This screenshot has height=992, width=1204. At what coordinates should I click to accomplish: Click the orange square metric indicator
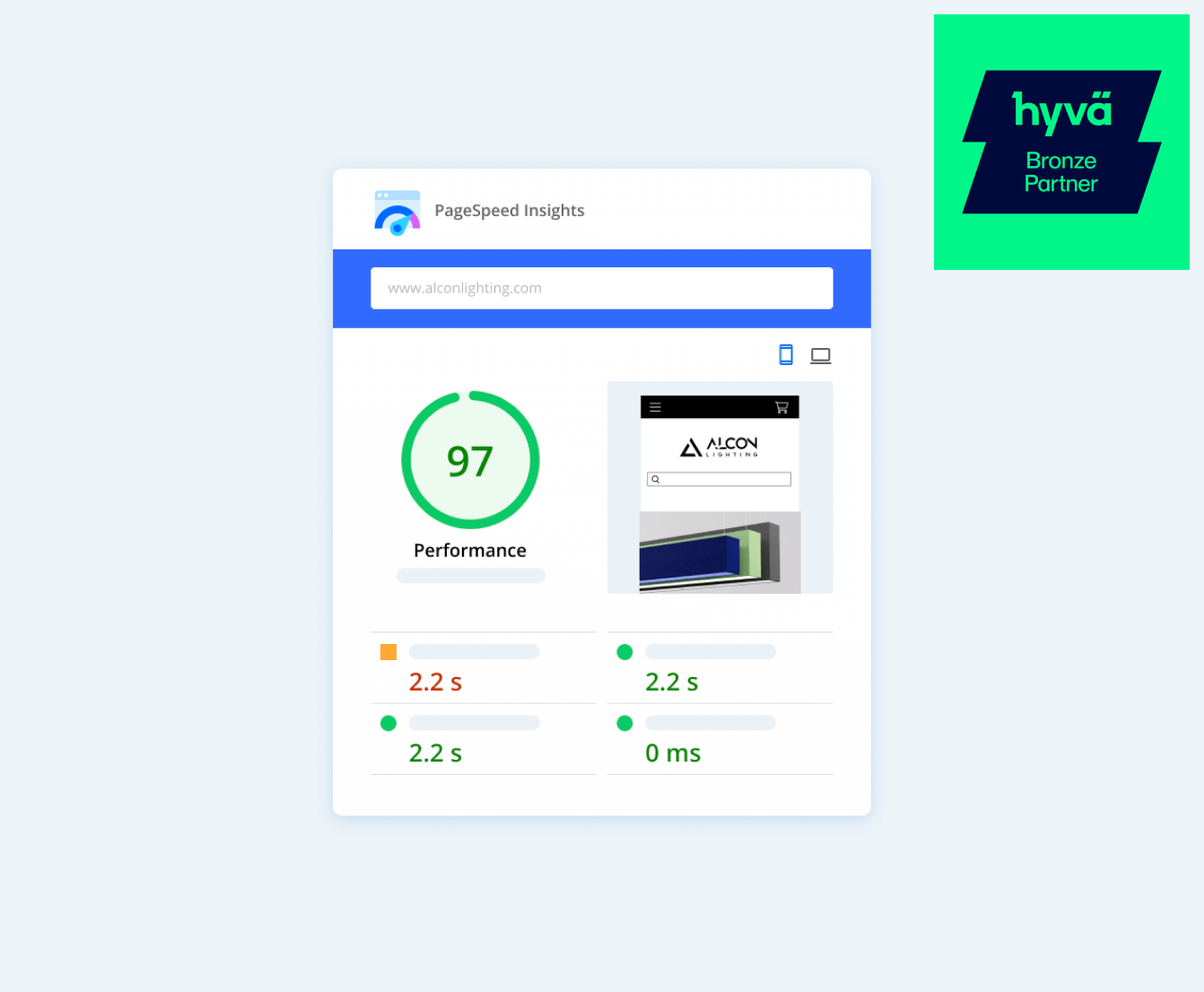pyautogui.click(x=388, y=652)
